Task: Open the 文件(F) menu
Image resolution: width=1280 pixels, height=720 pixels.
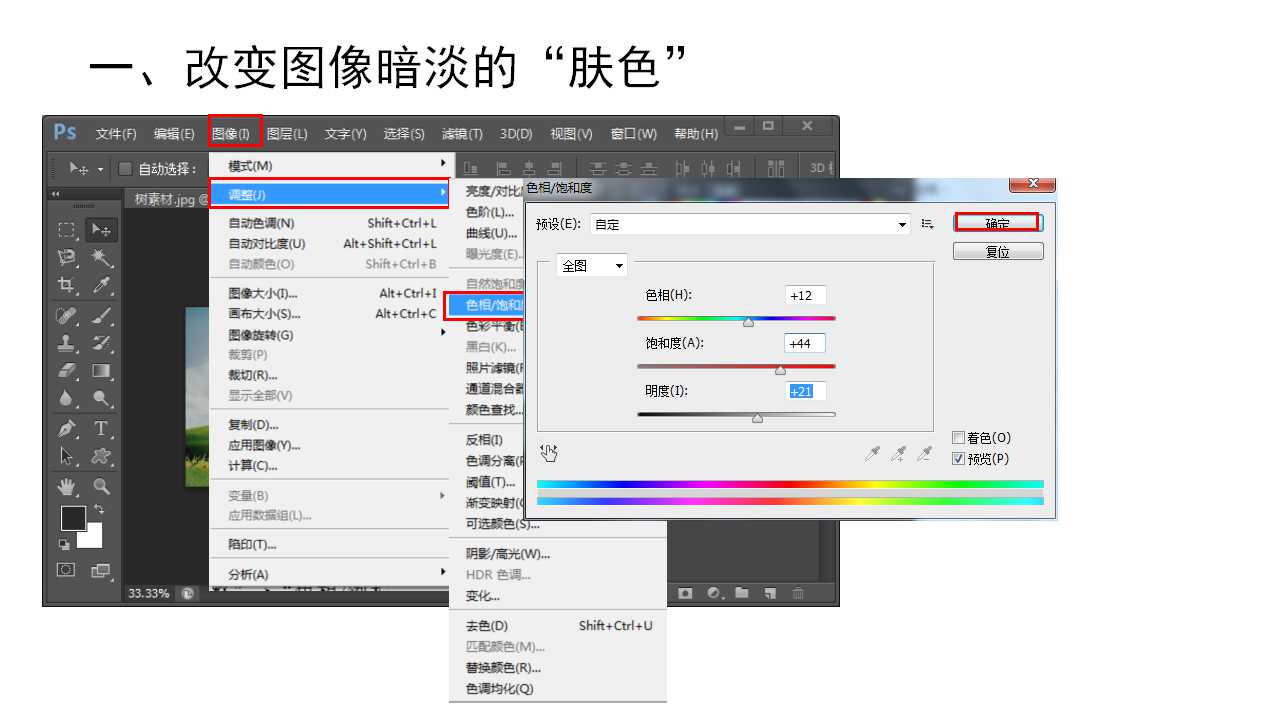Action: (x=116, y=133)
